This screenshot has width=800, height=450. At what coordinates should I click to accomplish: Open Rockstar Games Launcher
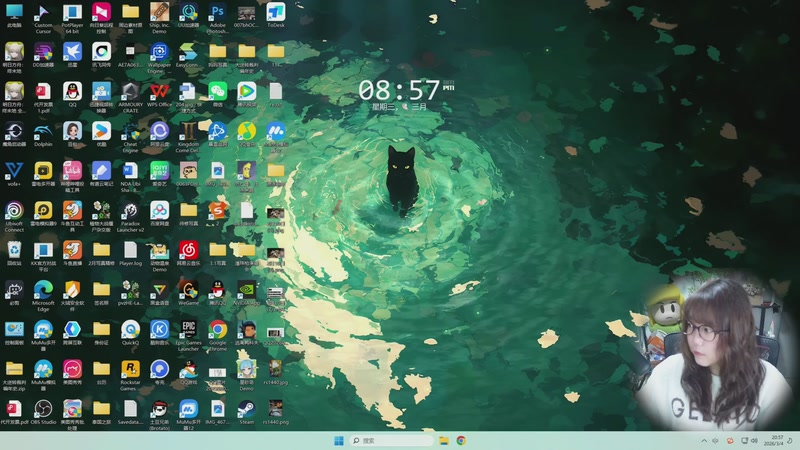(130, 374)
